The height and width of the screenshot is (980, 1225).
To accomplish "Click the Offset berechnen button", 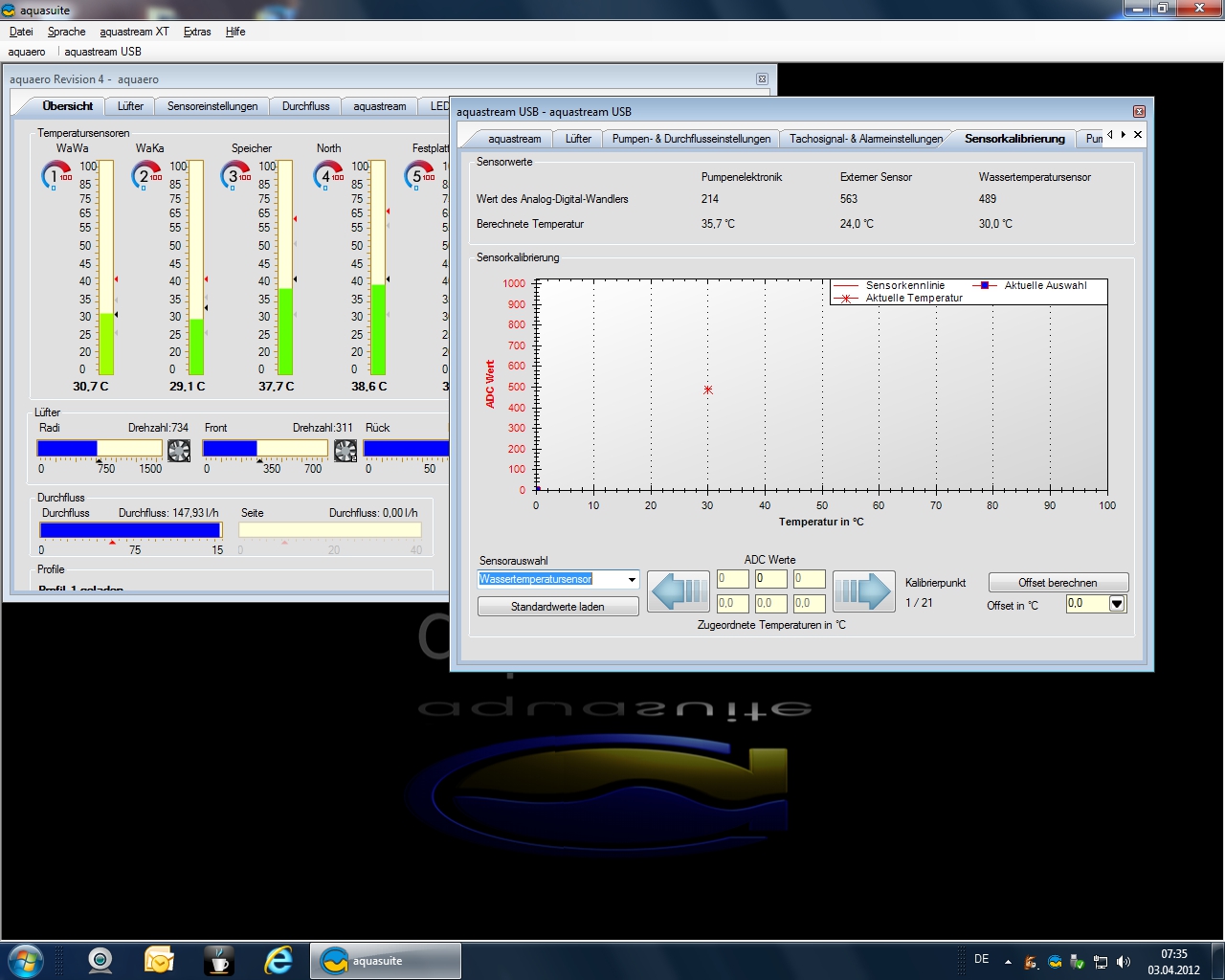I will [x=1058, y=583].
